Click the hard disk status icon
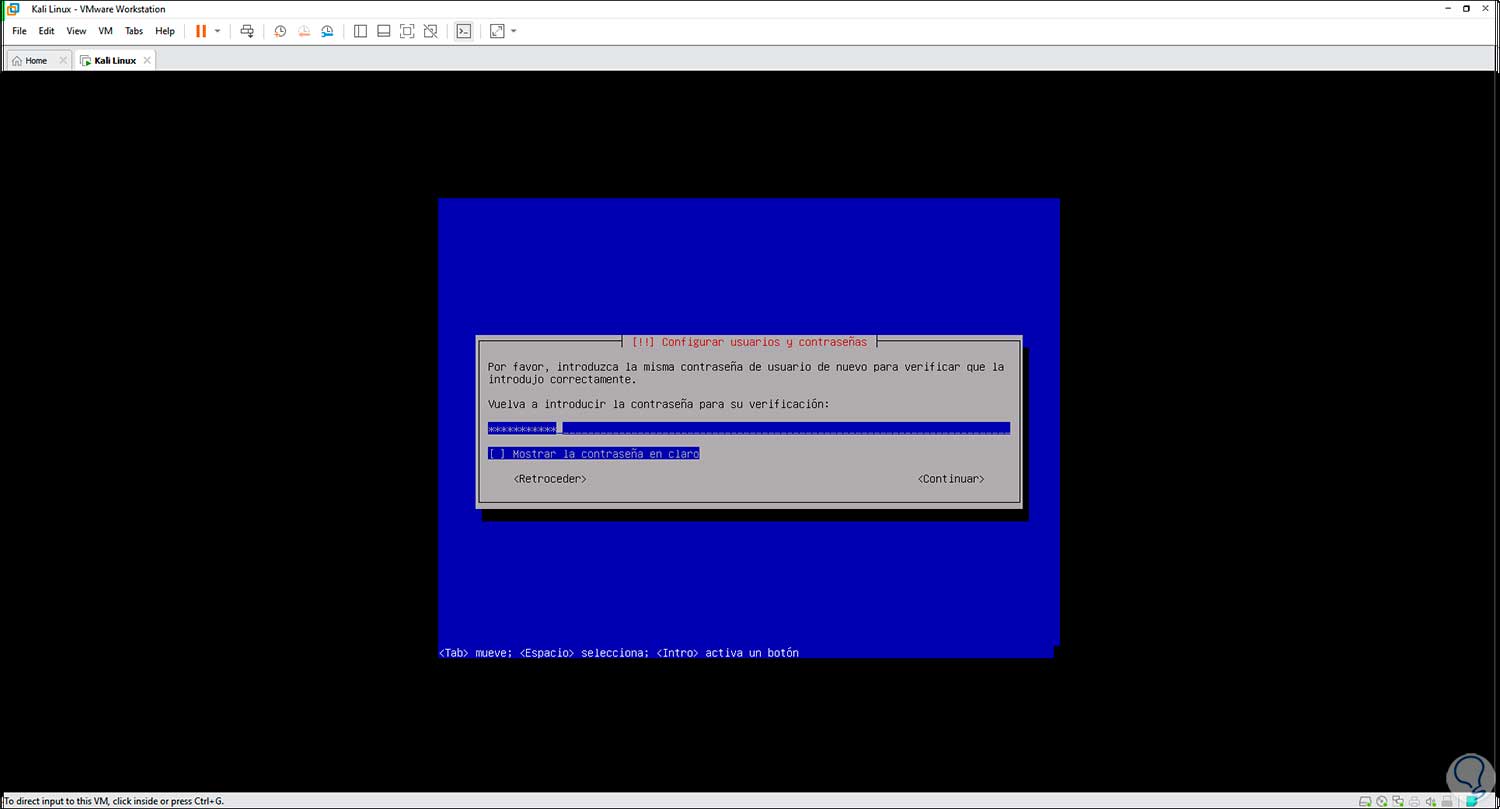The image size is (1500, 809). (x=1367, y=801)
